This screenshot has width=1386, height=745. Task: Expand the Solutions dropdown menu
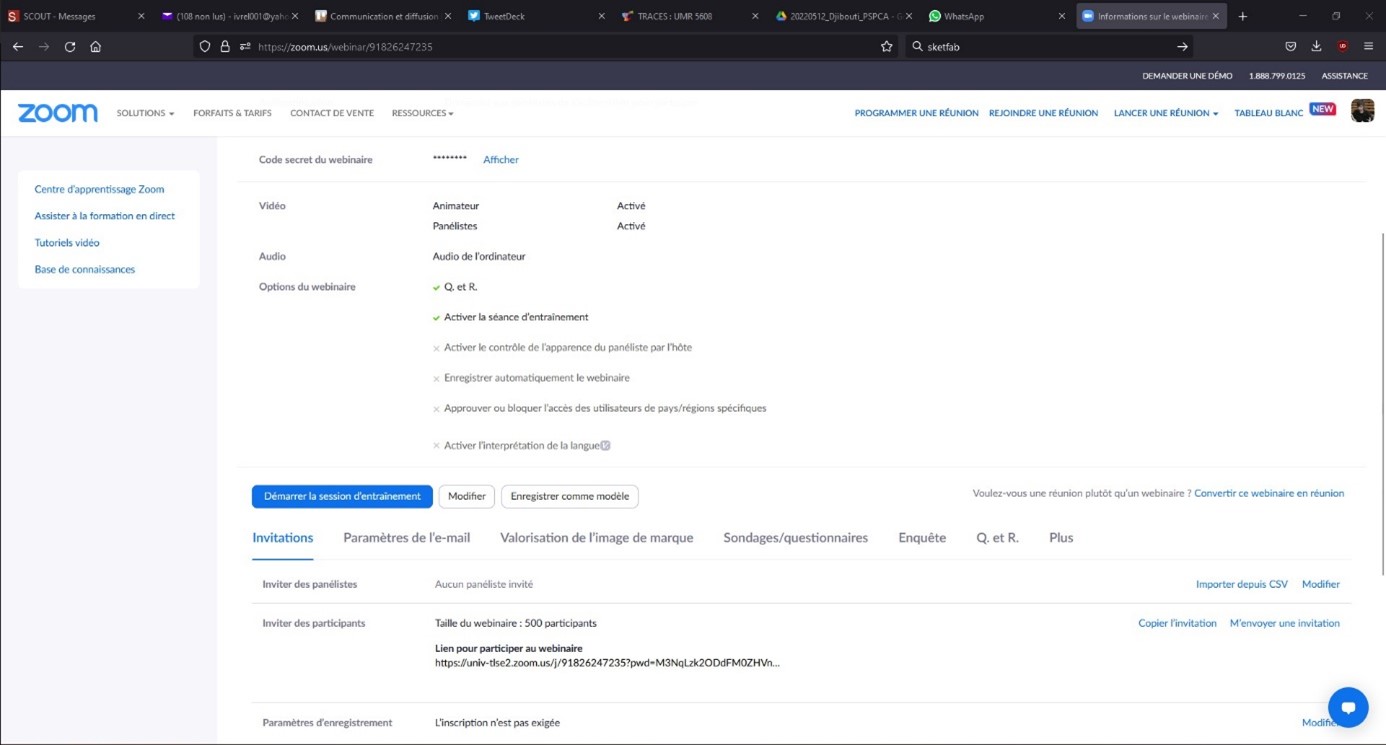[145, 113]
